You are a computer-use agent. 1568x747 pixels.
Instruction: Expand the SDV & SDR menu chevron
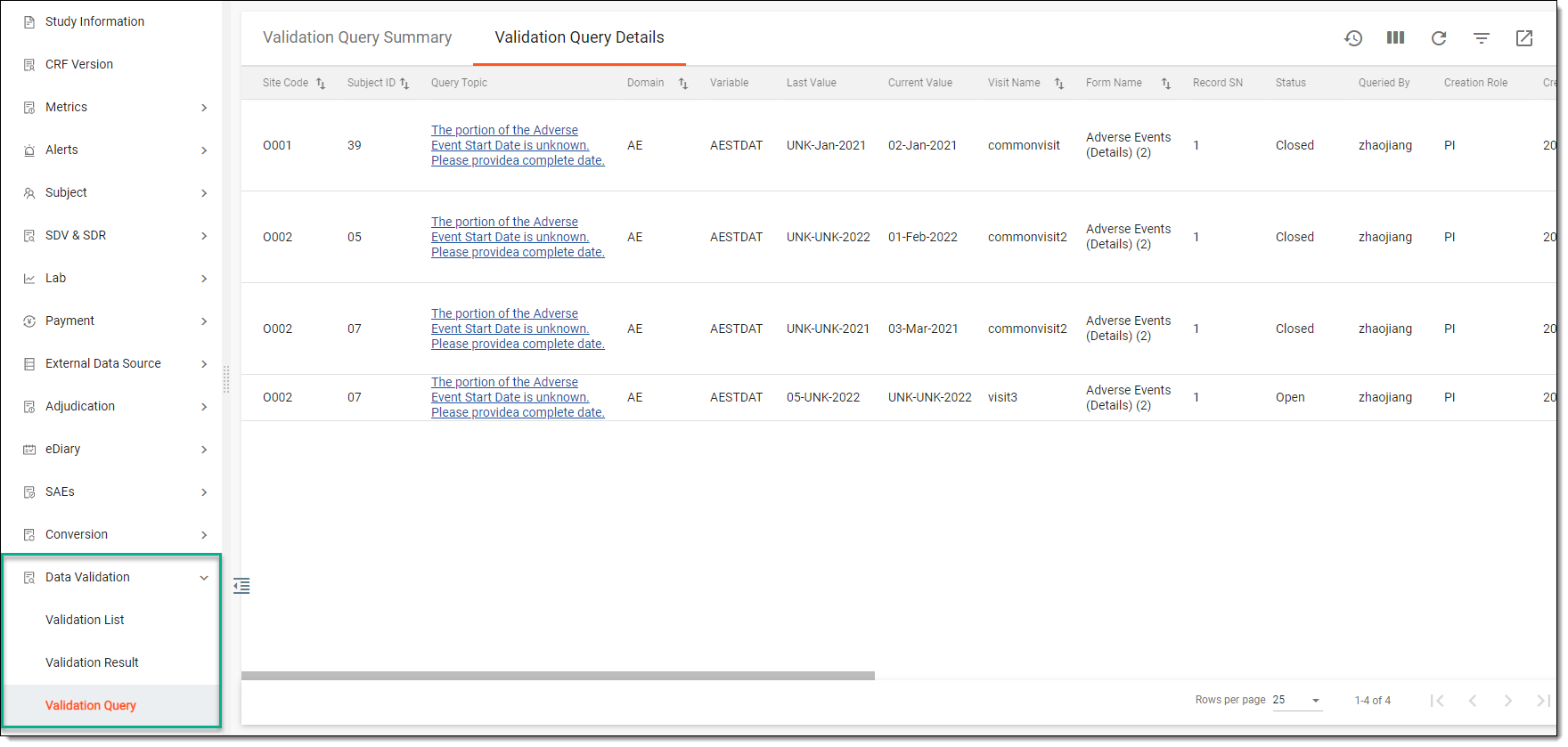pos(204,236)
